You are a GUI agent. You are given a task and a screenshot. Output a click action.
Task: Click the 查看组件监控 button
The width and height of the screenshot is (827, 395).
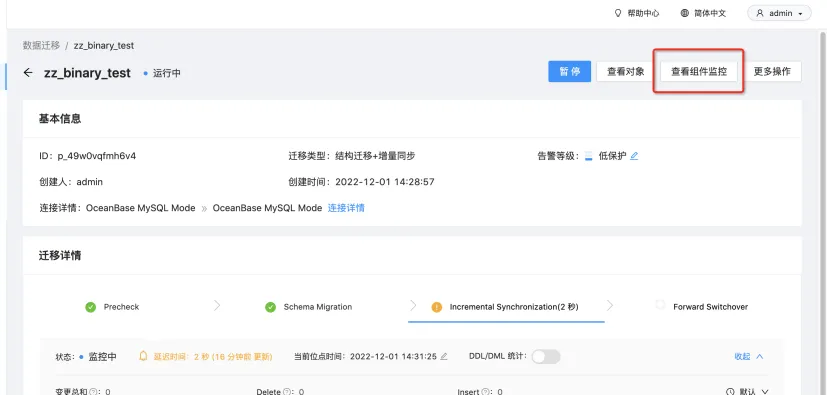[699, 72]
